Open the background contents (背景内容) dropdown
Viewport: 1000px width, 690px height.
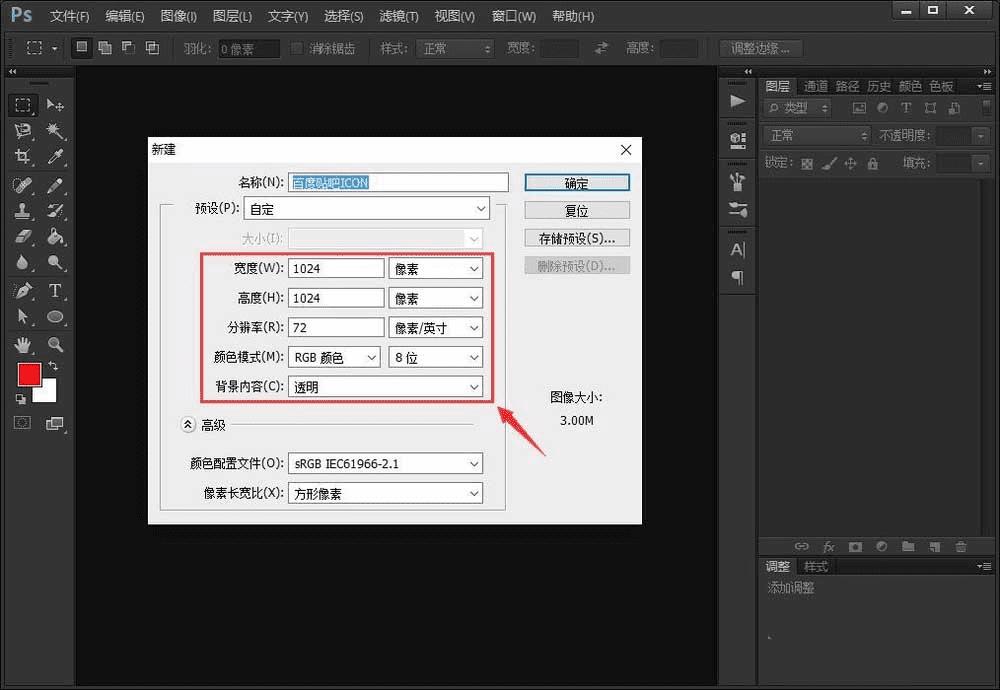click(x=386, y=386)
